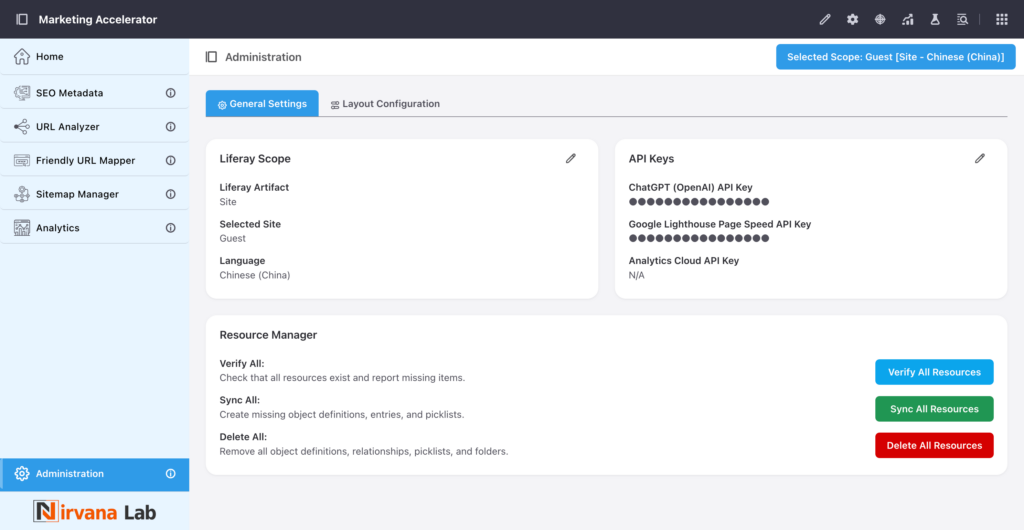Collapse panel via icon beside Administration heading
The height and width of the screenshot is (530, 1024).
click(211, 57)
